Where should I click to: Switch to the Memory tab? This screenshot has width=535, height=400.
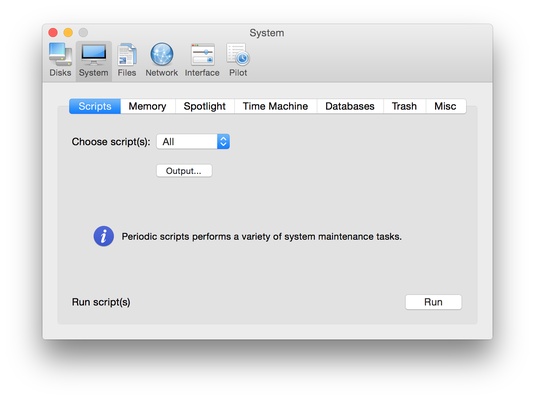coord(147,106)
